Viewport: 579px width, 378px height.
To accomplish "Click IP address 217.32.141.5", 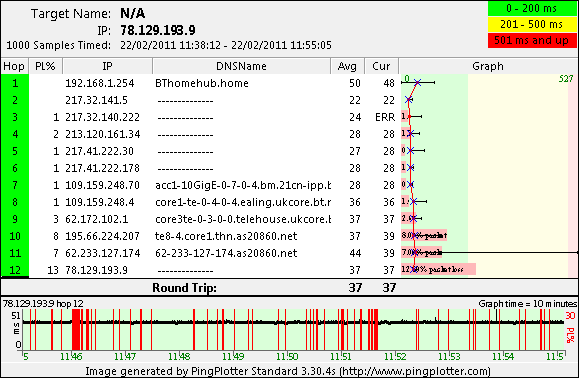I will 96,100.
